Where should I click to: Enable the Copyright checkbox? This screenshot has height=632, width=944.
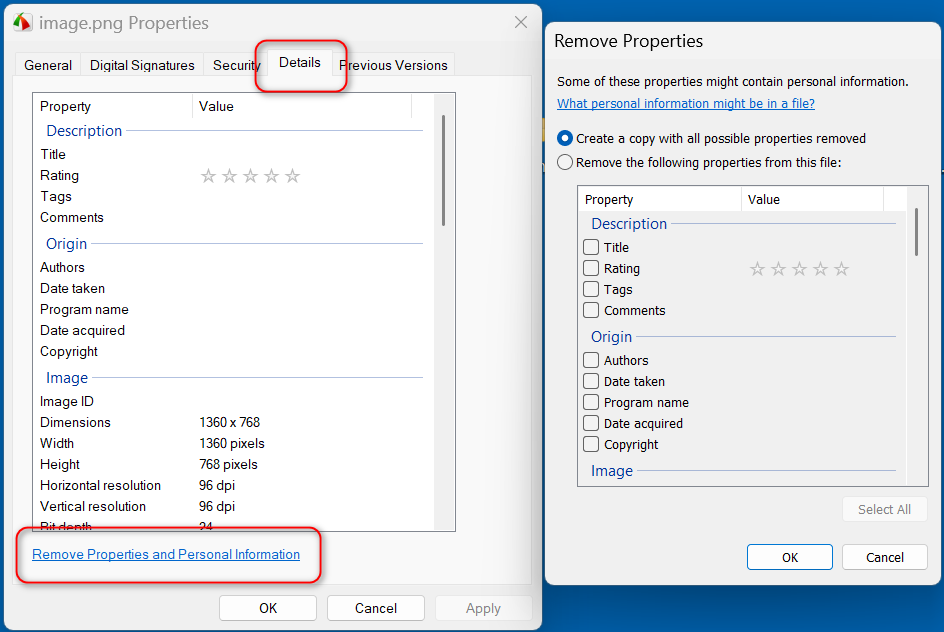point(591,444)
